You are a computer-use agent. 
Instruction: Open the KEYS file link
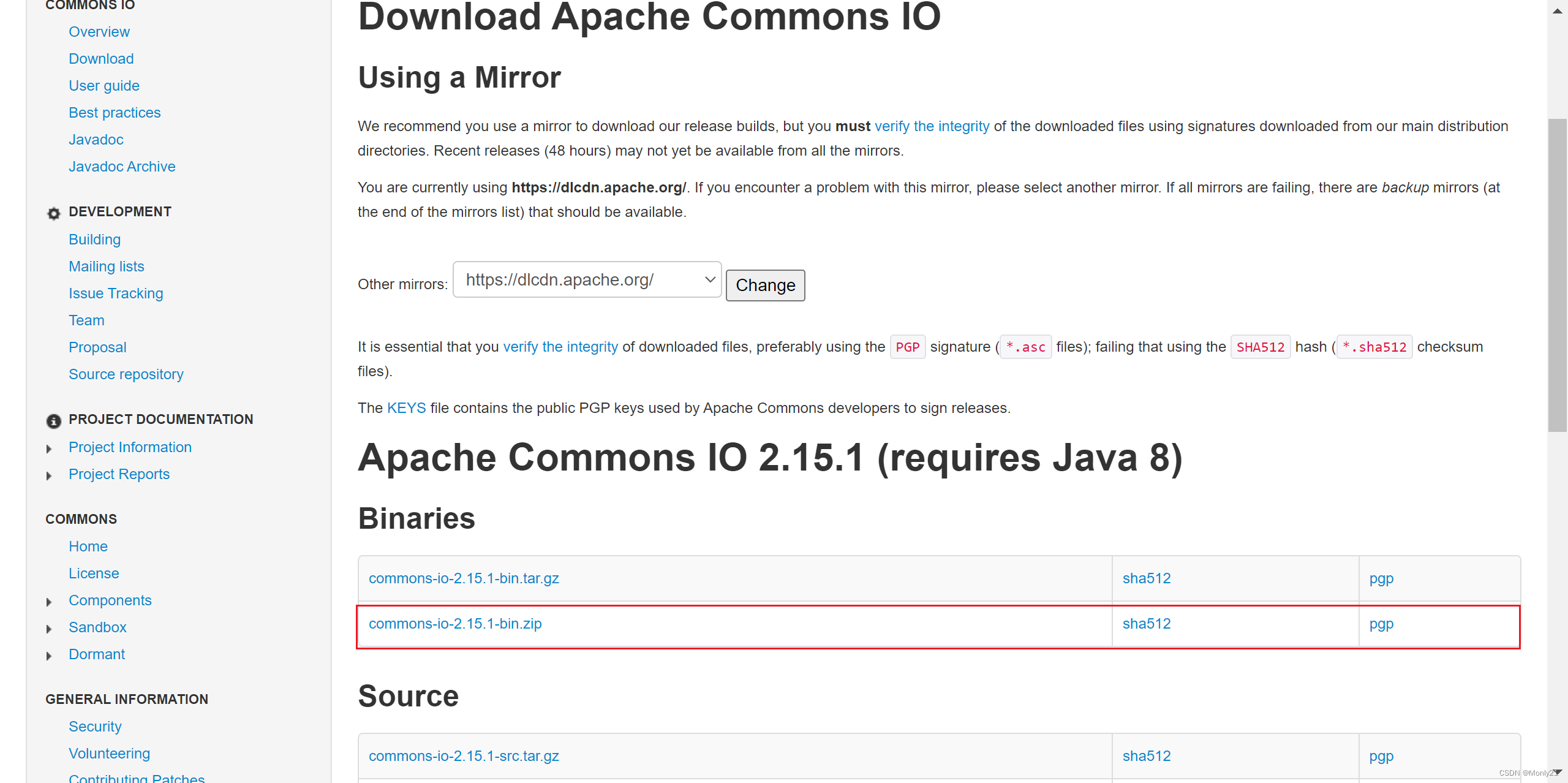pyautogui.click(x=407, y=407)
